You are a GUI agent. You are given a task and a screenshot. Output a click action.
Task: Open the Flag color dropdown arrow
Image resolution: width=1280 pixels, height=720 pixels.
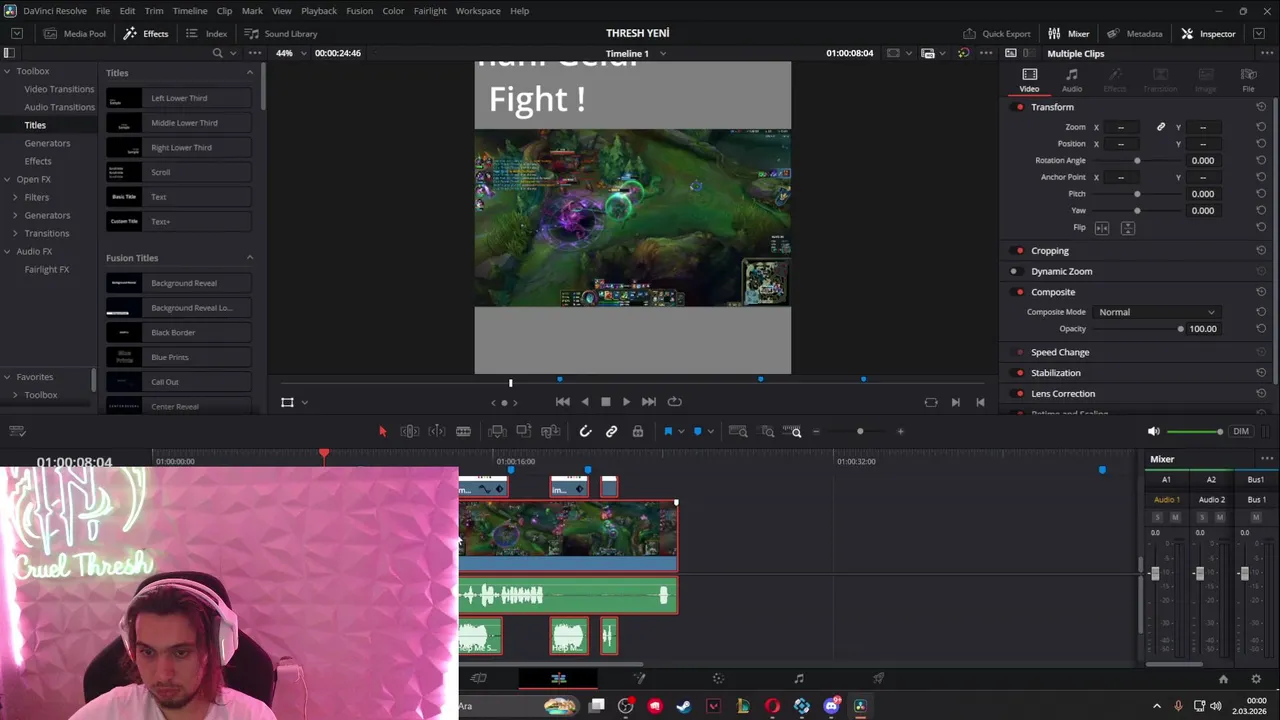coord(681,431)
